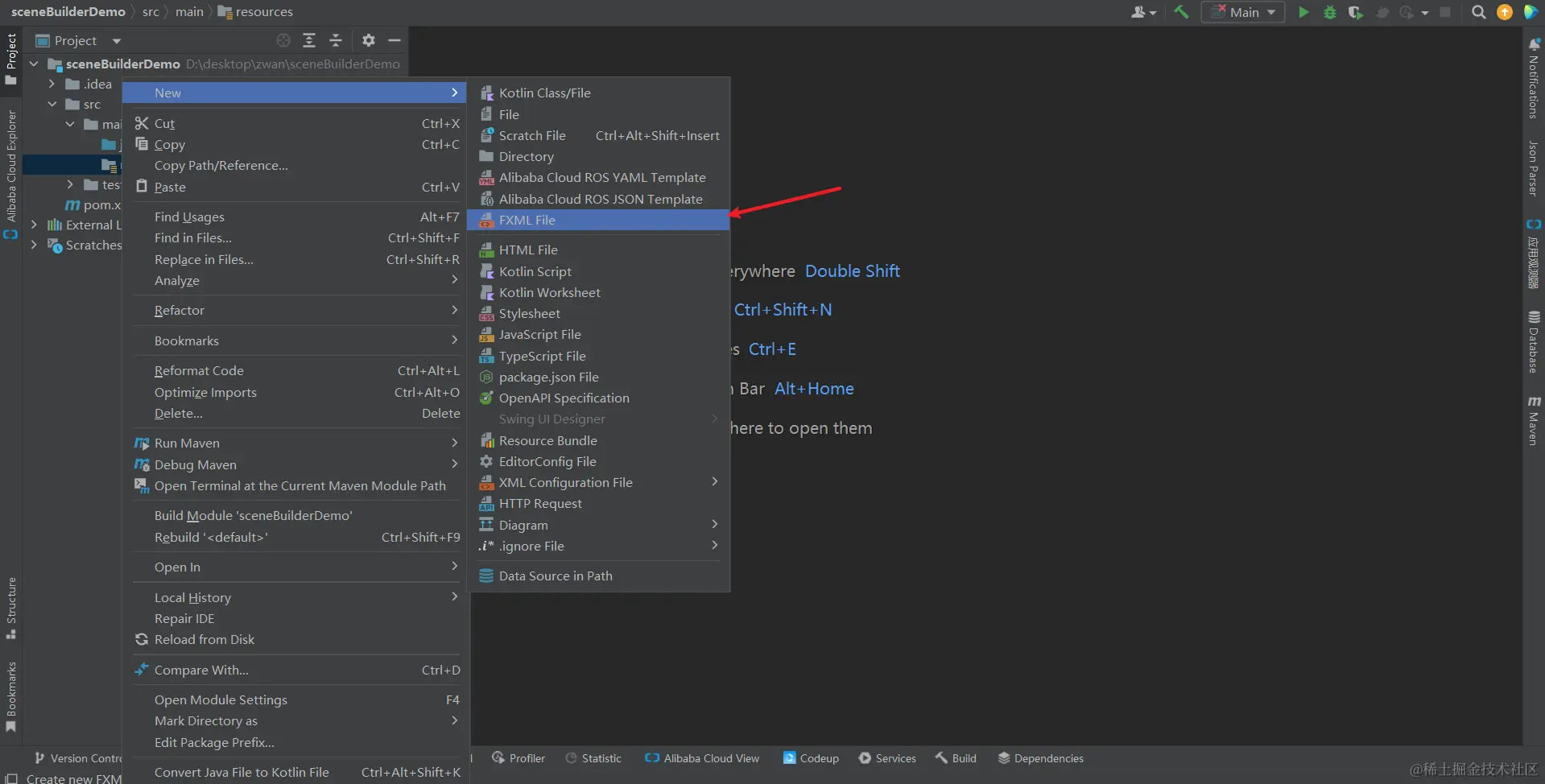Open the Build tool window tab
Screen dimensions: 1545x784
click(x=956, y=758)
